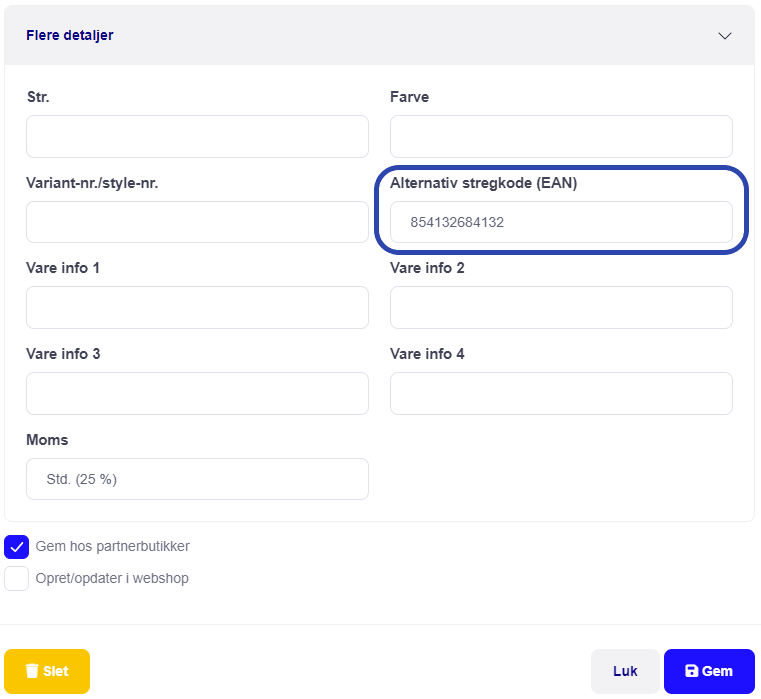Image resolution: width=761 pixels, height=699 pixels.
Task: Open the Moms Std. (25 %) dropdown
Action: (x=198, y=479)
